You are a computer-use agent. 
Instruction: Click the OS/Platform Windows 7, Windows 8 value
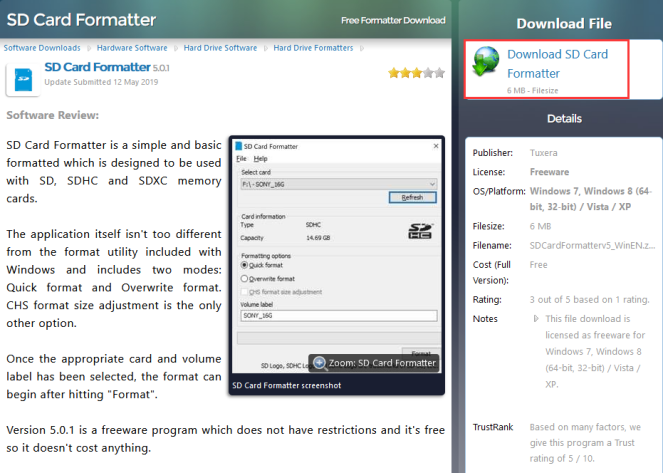tap(591, 199)
